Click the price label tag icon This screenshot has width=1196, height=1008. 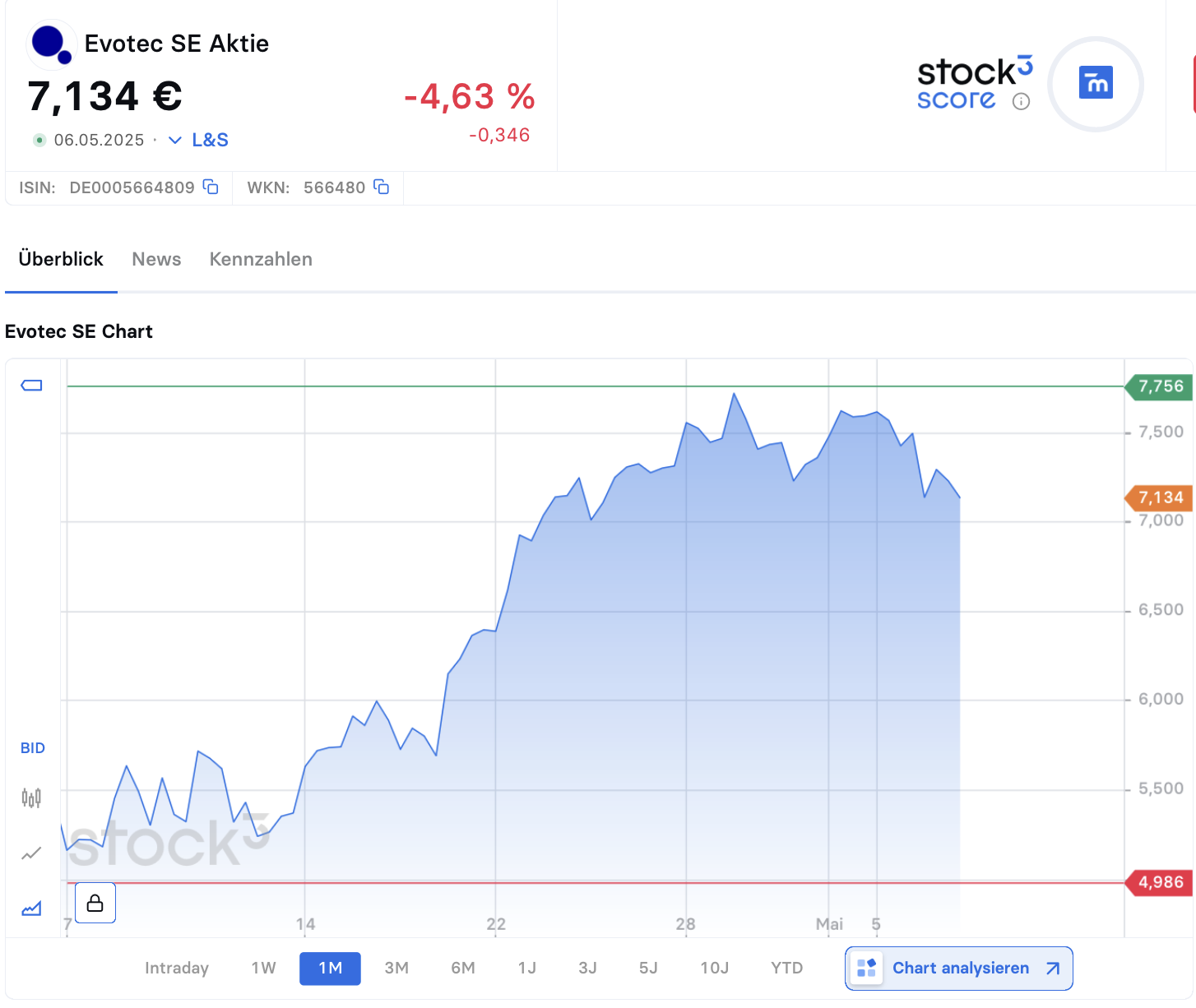pos(31,386)
